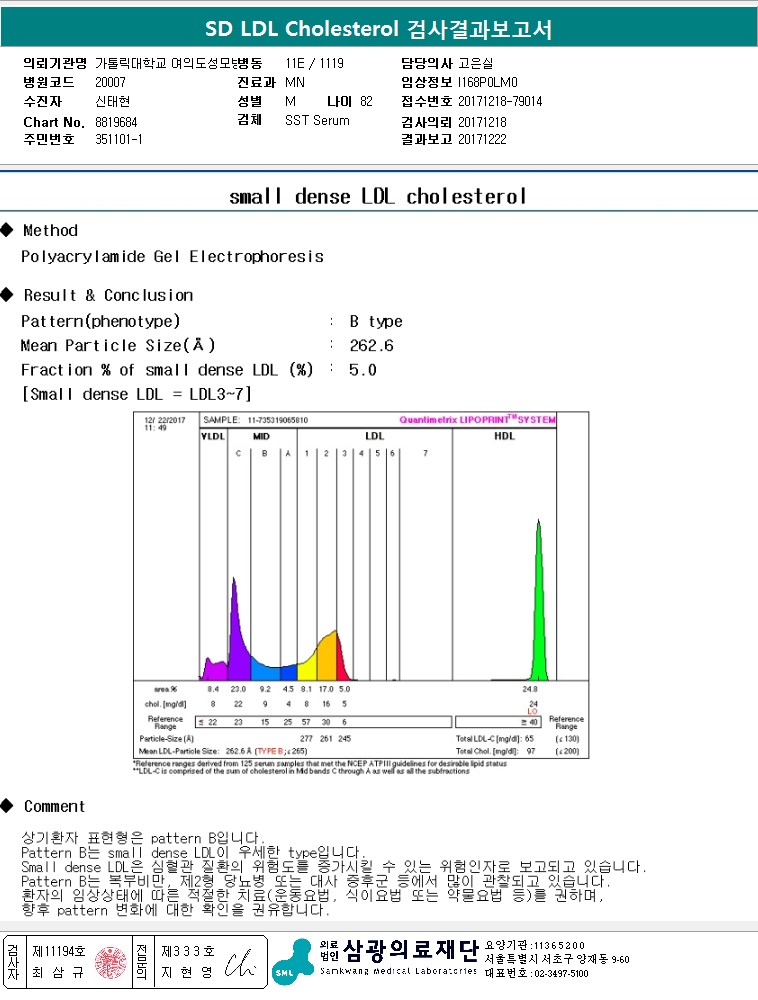Click the red 'LO' flag under HDL
Image resolution: width=758 pixels, height=1000 pixels.
pos(532,711)
